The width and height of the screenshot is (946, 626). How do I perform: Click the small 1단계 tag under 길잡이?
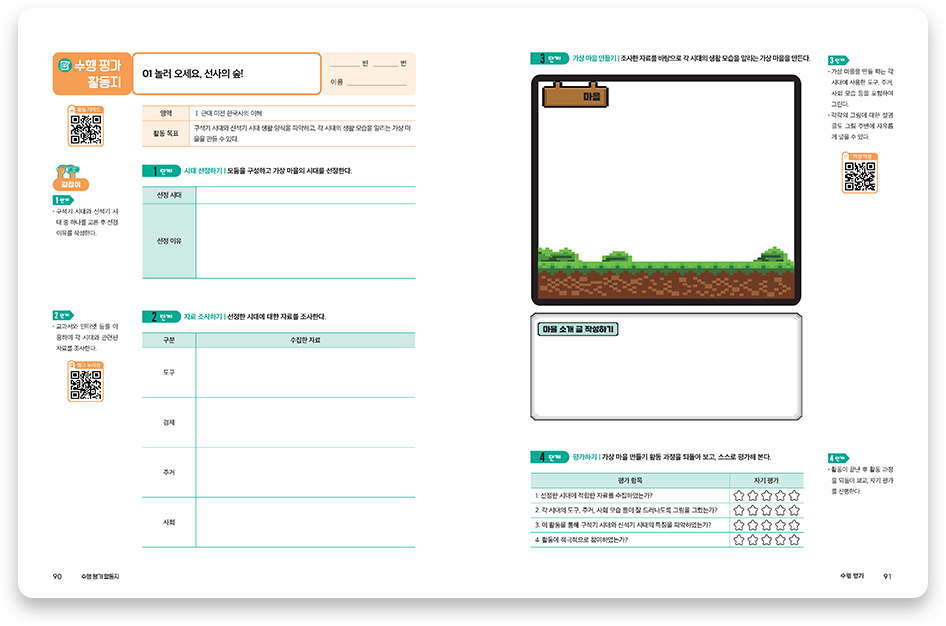pos(63,200)
